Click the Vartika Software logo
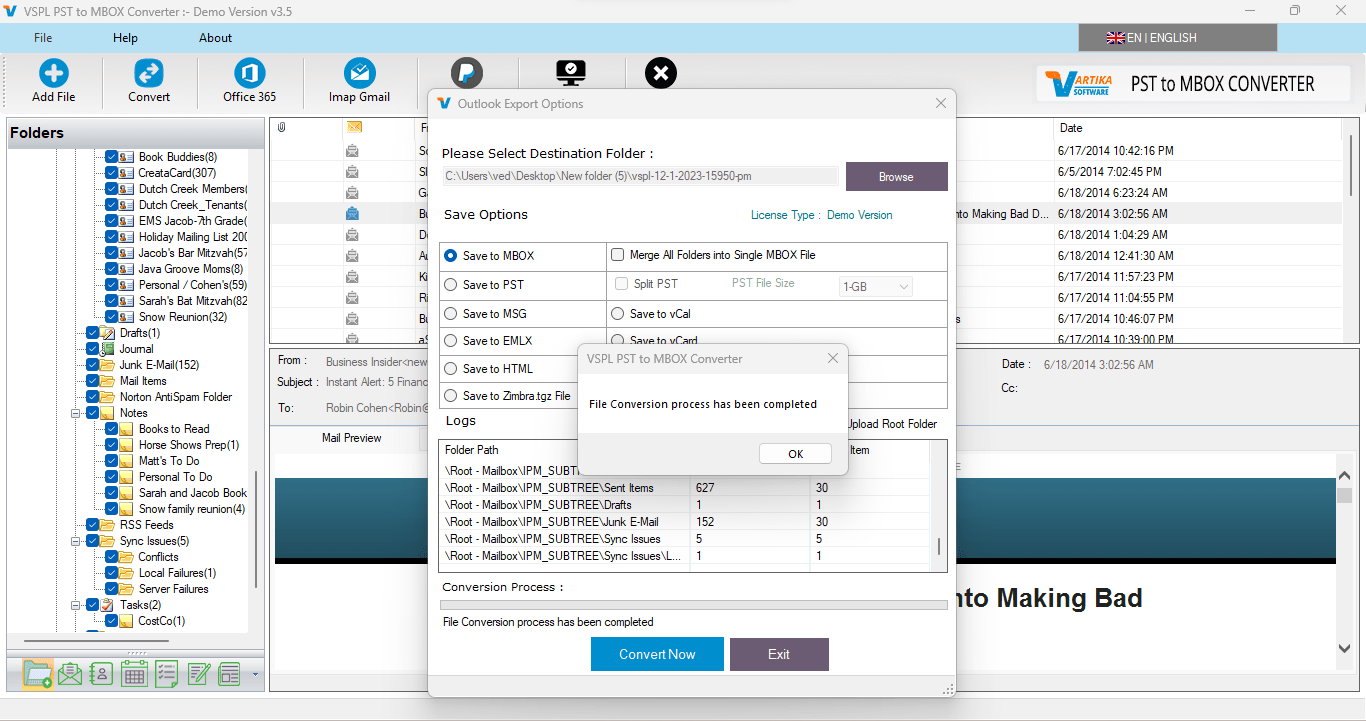This screenshot has width=1366, height=721. click(x=1079, y=84)
